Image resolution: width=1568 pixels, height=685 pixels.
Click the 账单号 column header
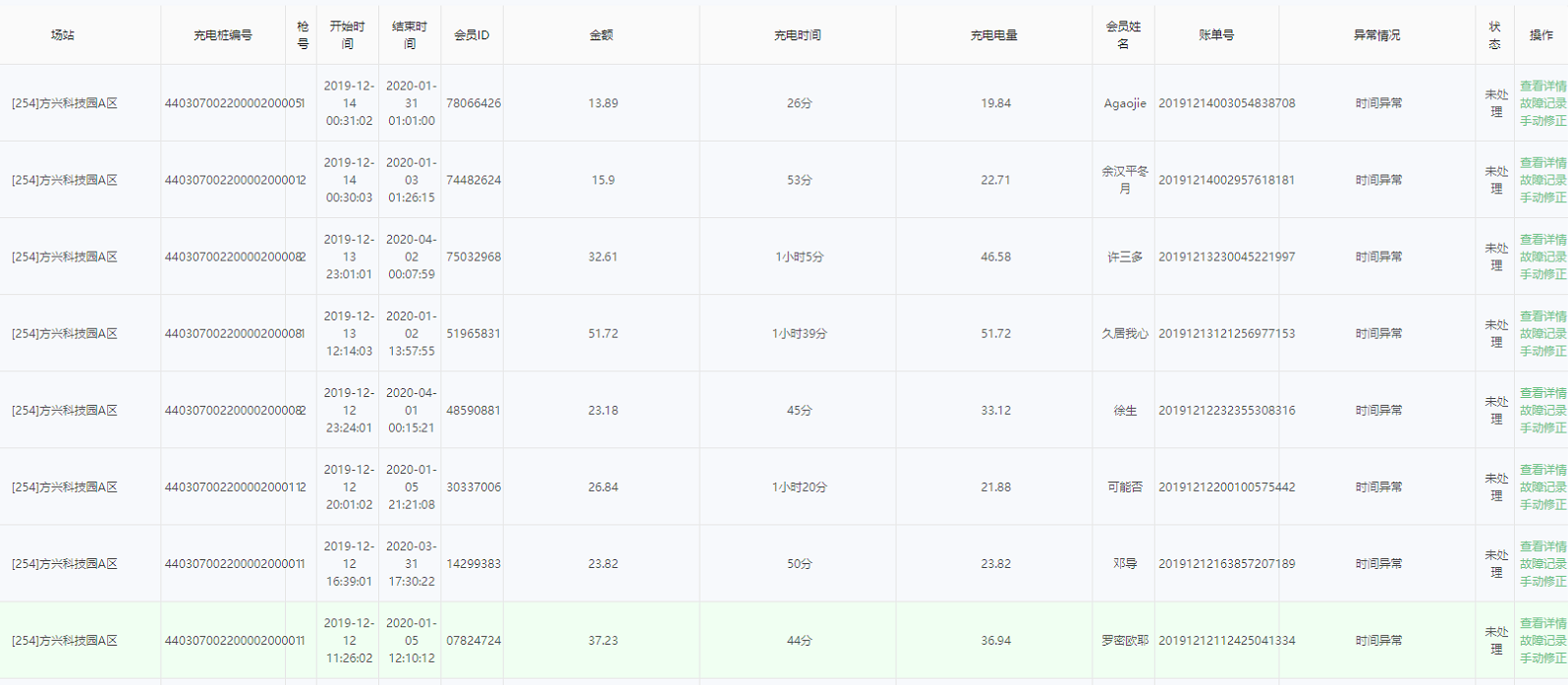(1216, 35)
